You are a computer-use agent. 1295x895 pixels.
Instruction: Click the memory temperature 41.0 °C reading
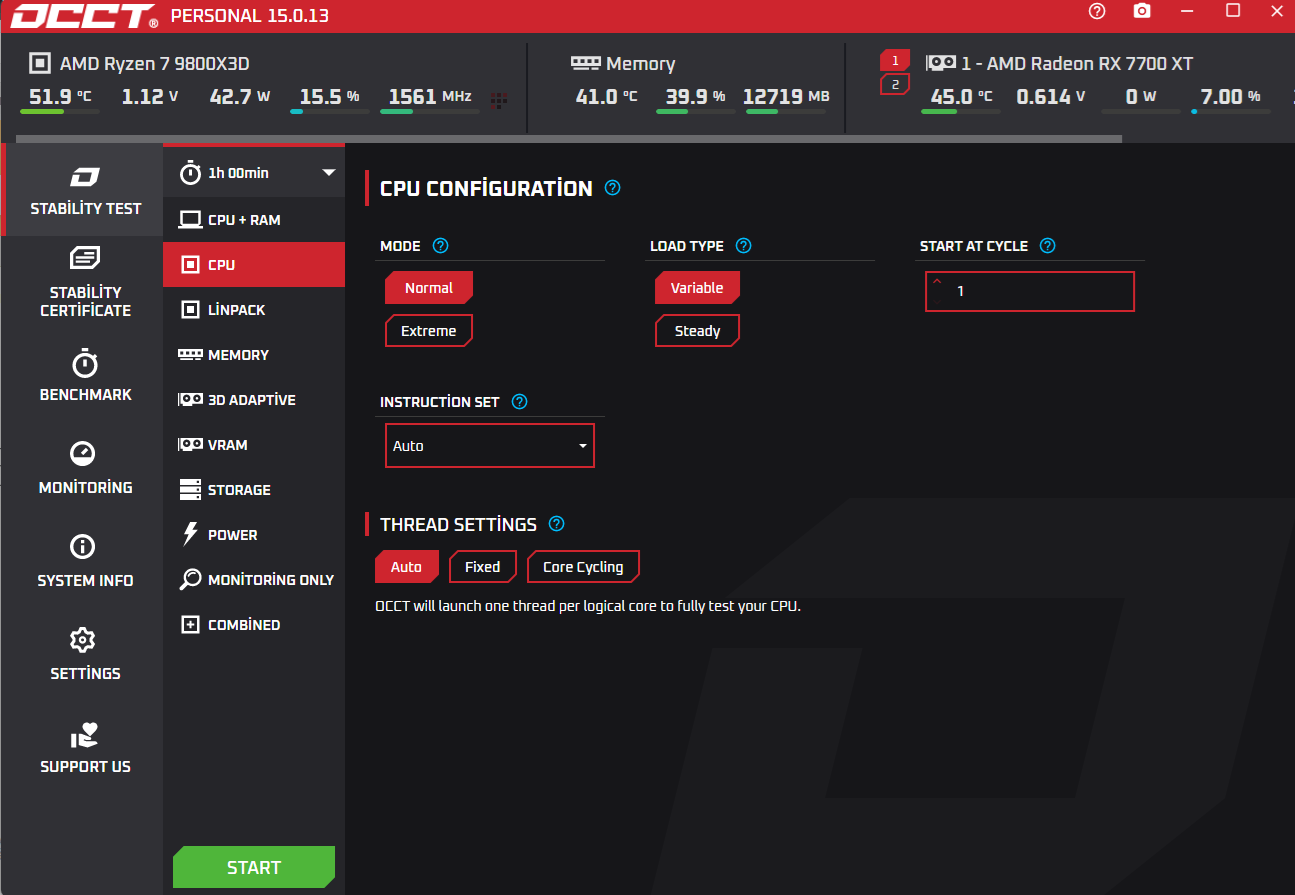[606, 97]
